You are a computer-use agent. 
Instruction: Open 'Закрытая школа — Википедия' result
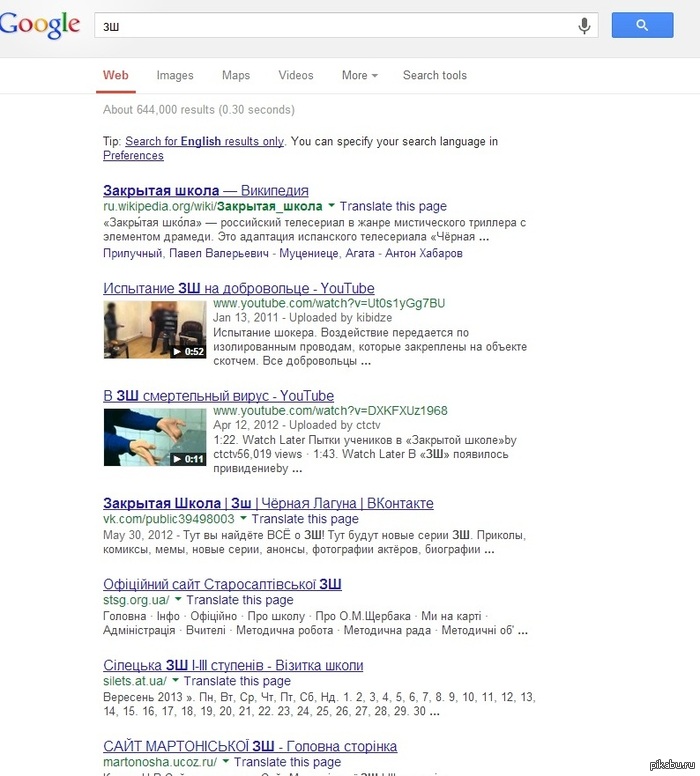click(x=205, y=191)
